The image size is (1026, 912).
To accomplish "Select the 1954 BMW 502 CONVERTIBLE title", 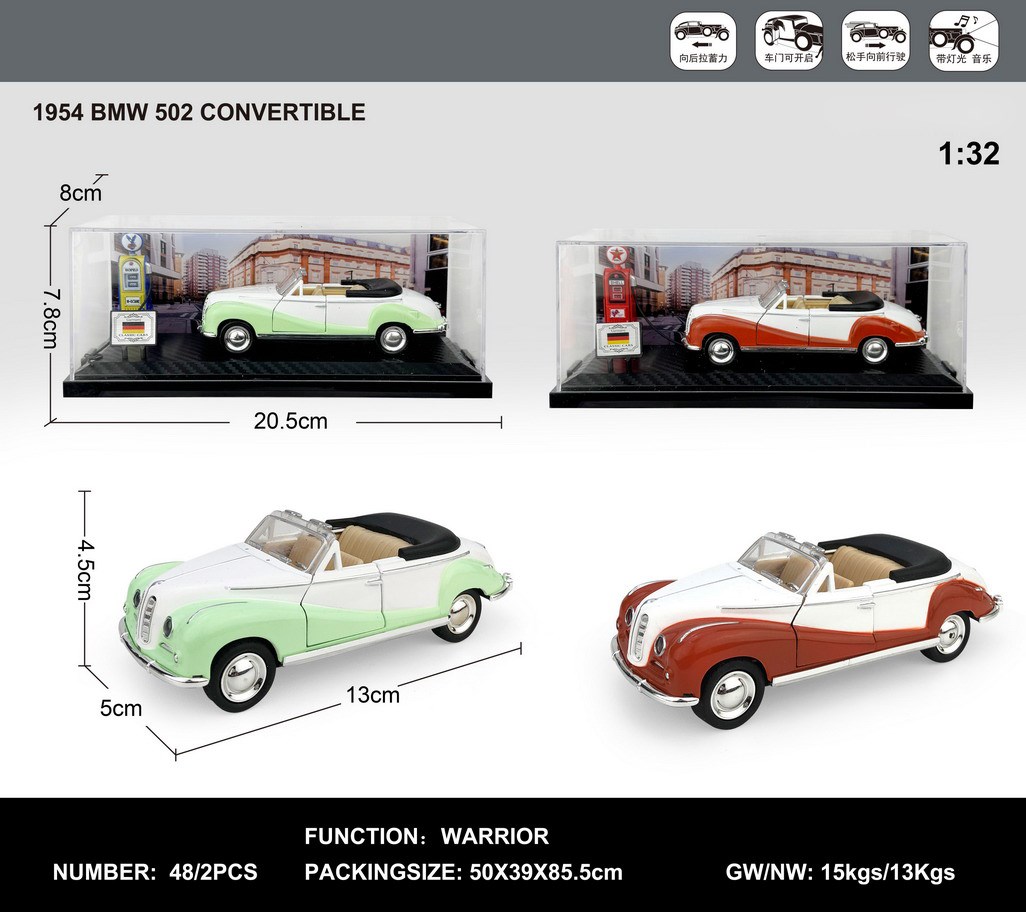I will (200, 112).
